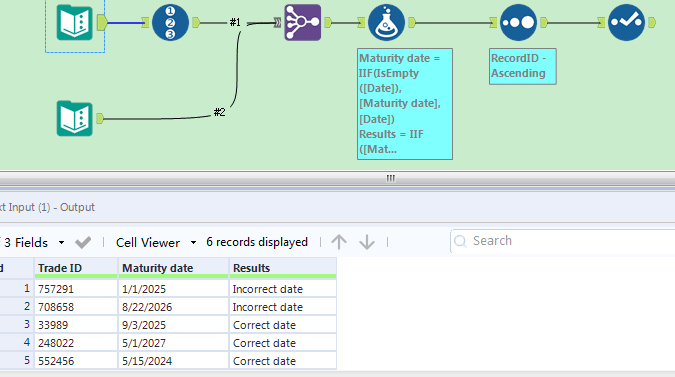Select record row number 3
The height and width of the screenshot is (377, 675).
coord(17,324)
